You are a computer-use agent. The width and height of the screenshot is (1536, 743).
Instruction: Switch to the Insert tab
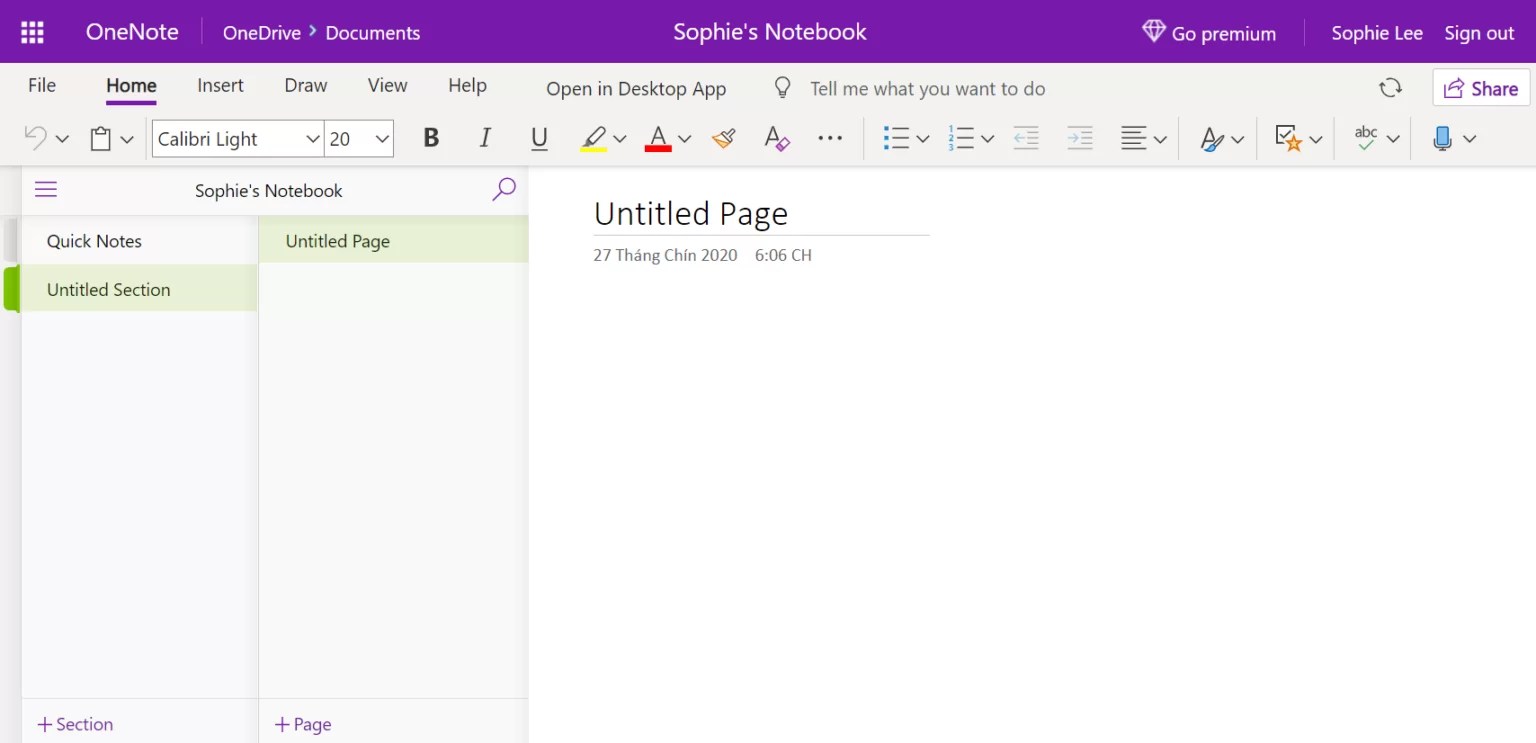[220, 85]
